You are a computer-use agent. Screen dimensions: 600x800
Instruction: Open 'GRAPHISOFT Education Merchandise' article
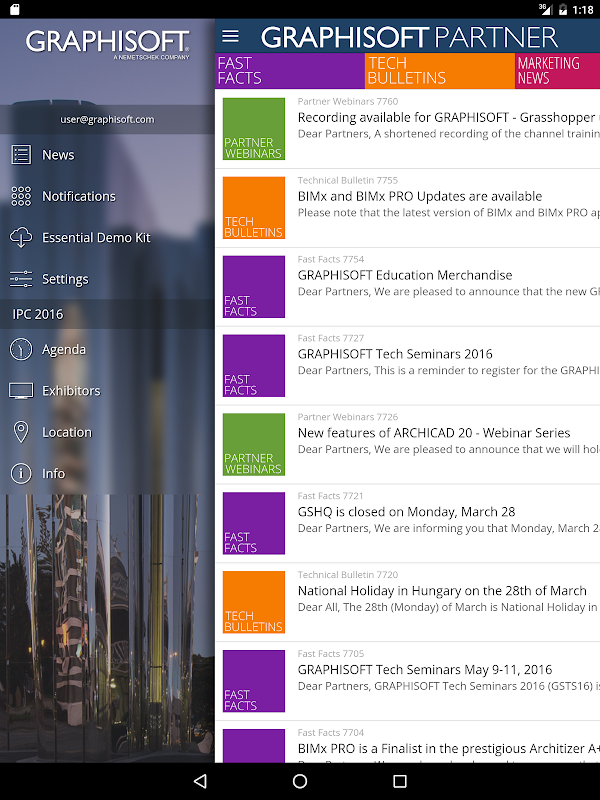click(x=405, y=276)
